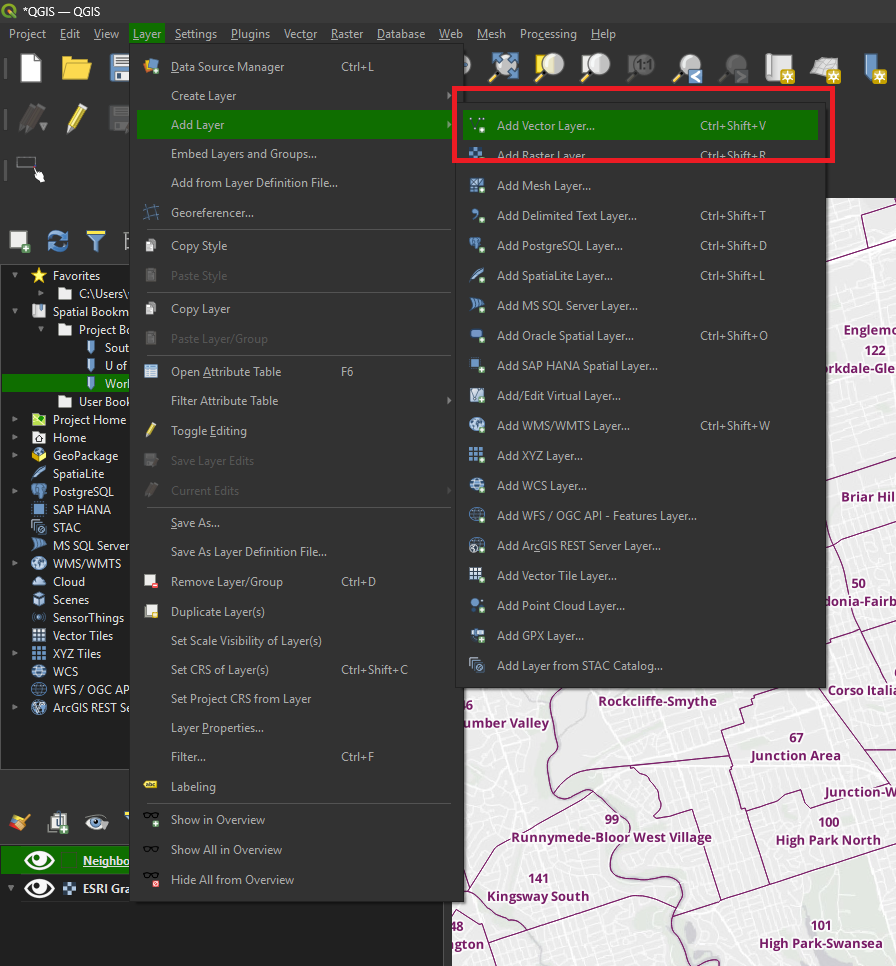This screenshot has height=966, width=896.
Task: Click the browser Refresh icon
Action: coord(58,241)
